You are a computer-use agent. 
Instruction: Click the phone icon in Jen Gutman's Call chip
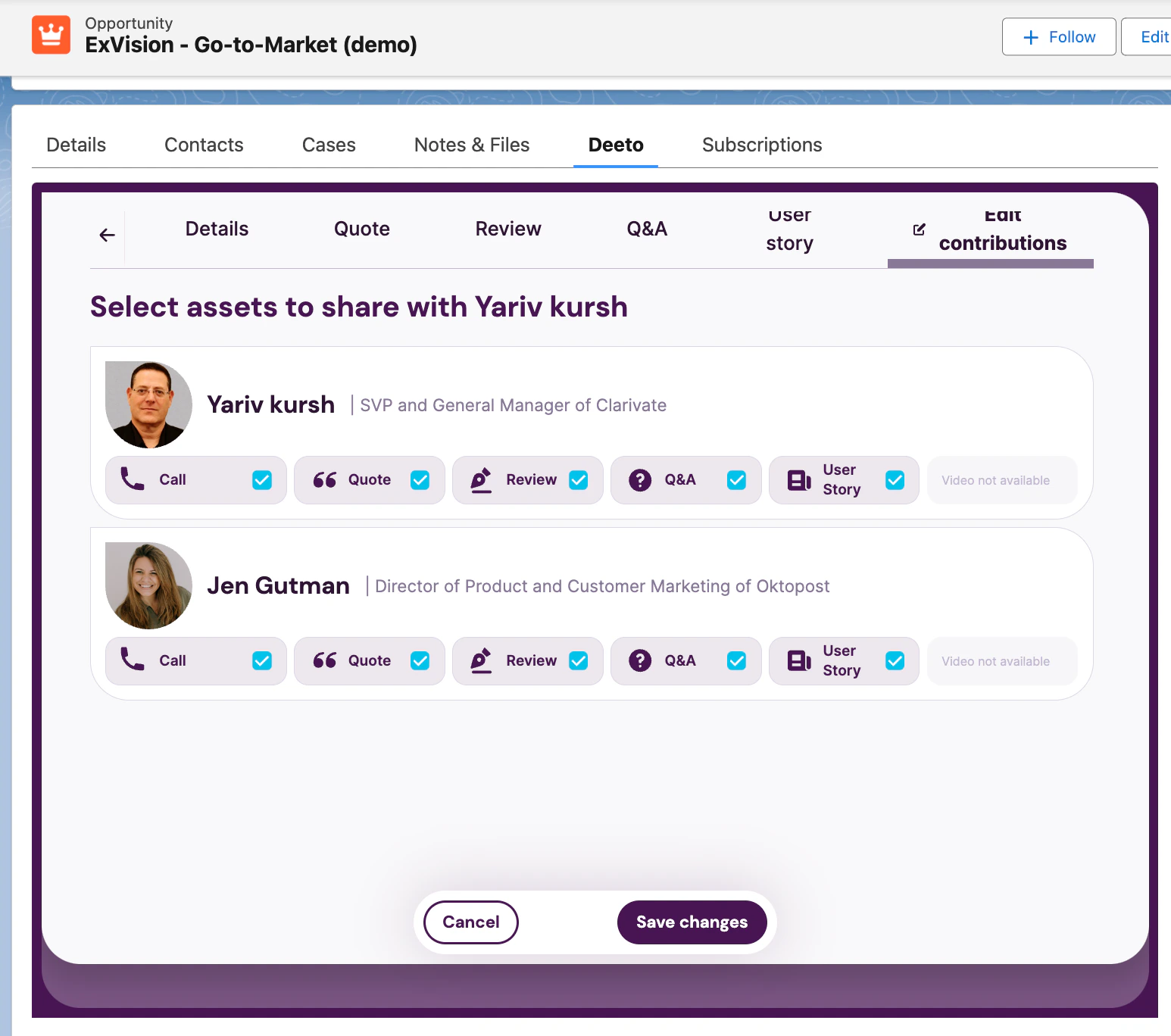tap(133, 660)
